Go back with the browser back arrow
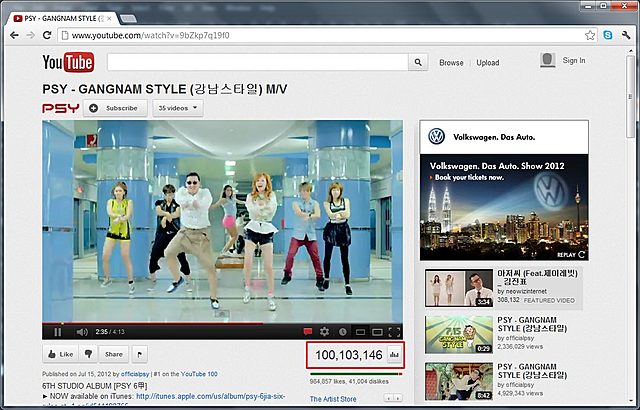 (14, 35)
